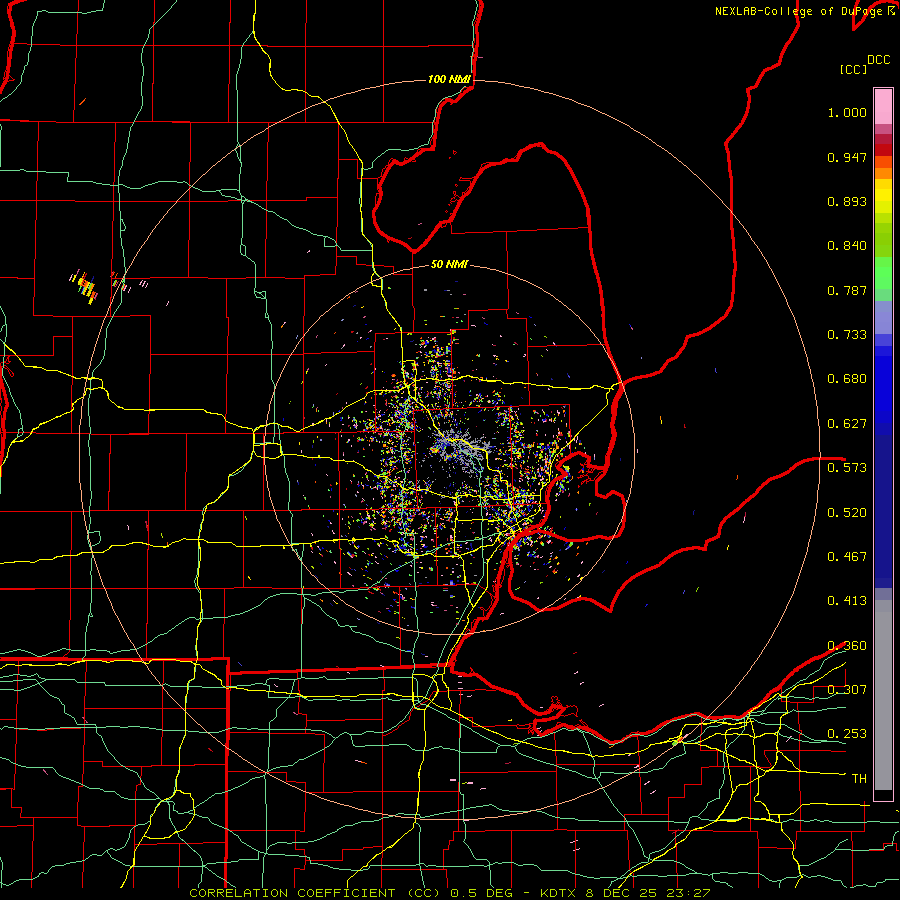
Task: Click the 0.360 legend value
Action: pos(847,646)
